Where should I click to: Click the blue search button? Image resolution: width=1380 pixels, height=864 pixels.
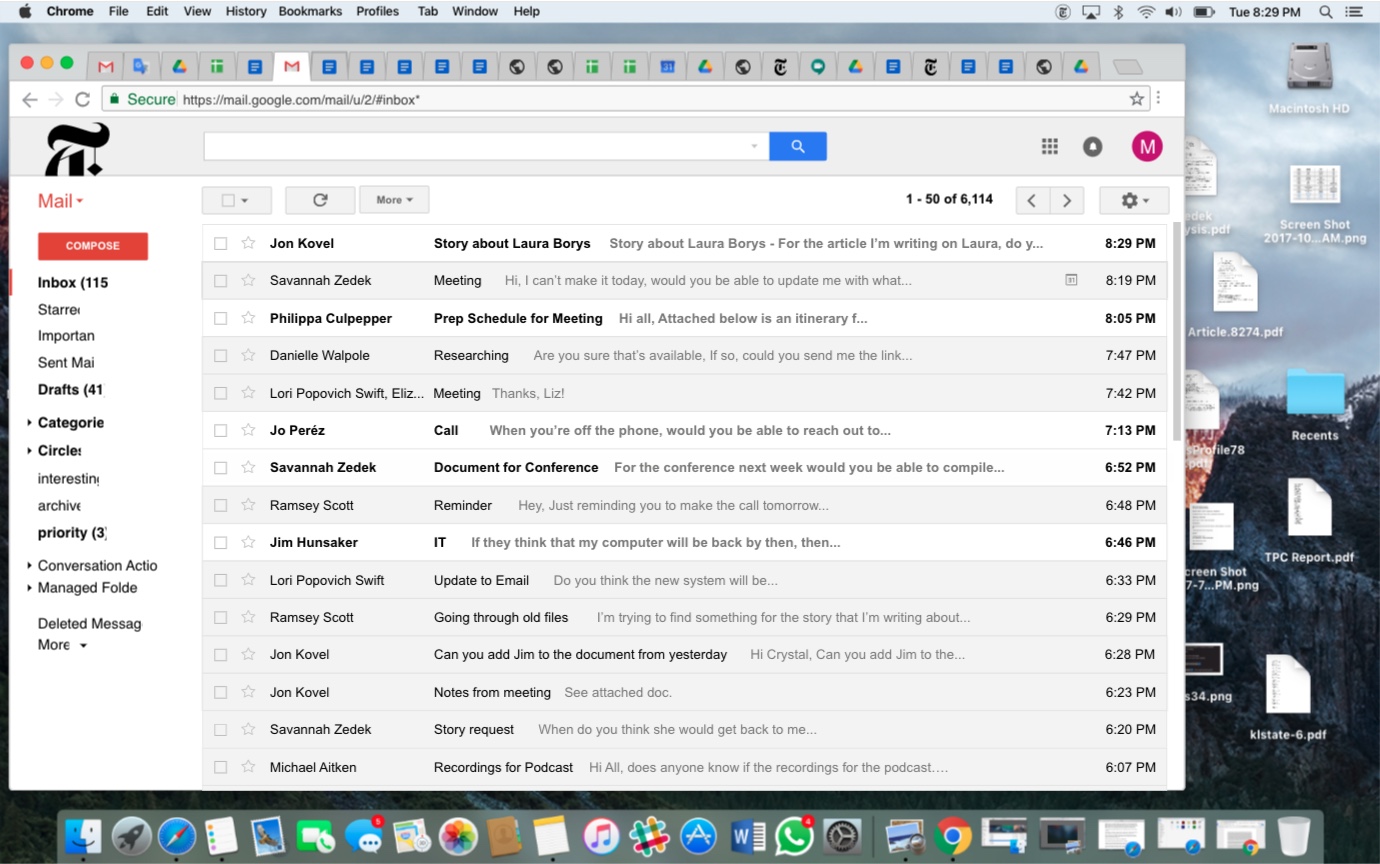797,146
